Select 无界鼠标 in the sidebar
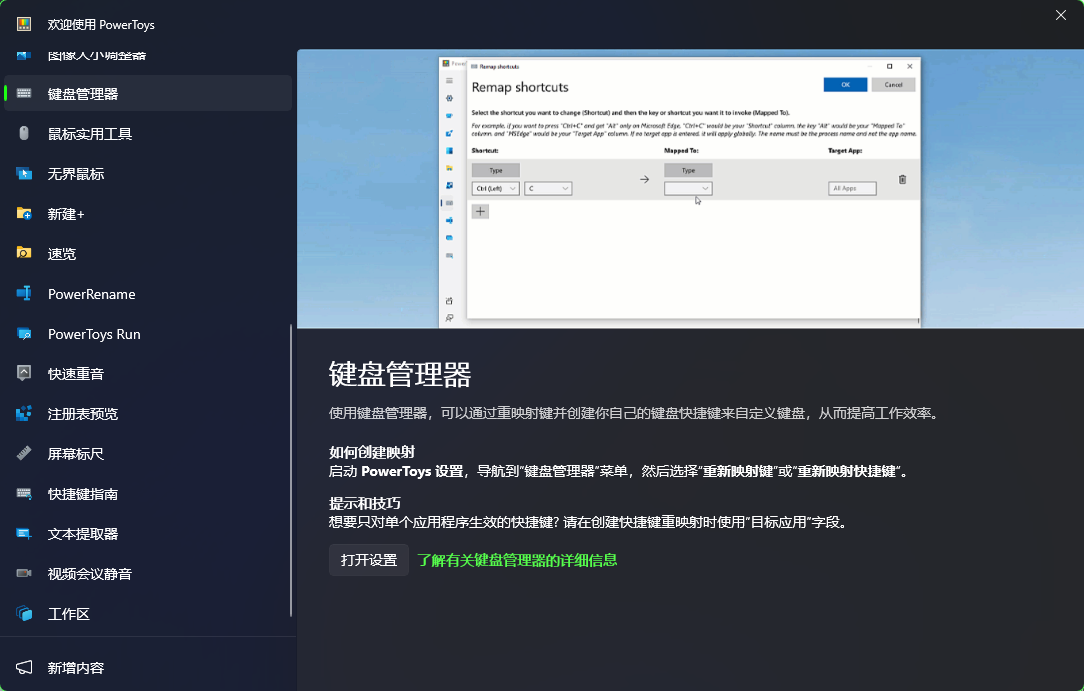Image resolution: width=1084 pixels, height=691 pixels. (148, 173)
